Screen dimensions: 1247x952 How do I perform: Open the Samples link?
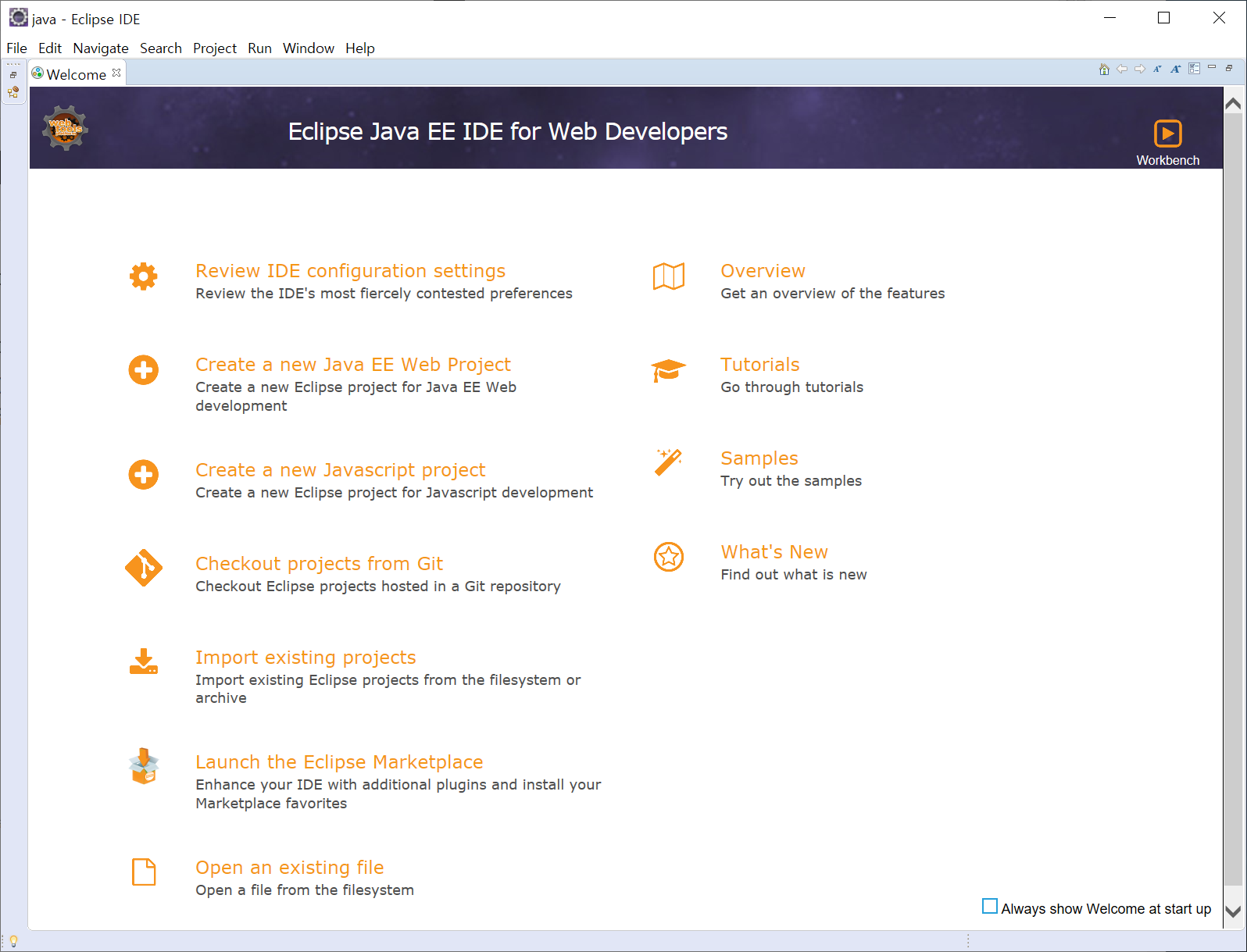coord(759,458)
